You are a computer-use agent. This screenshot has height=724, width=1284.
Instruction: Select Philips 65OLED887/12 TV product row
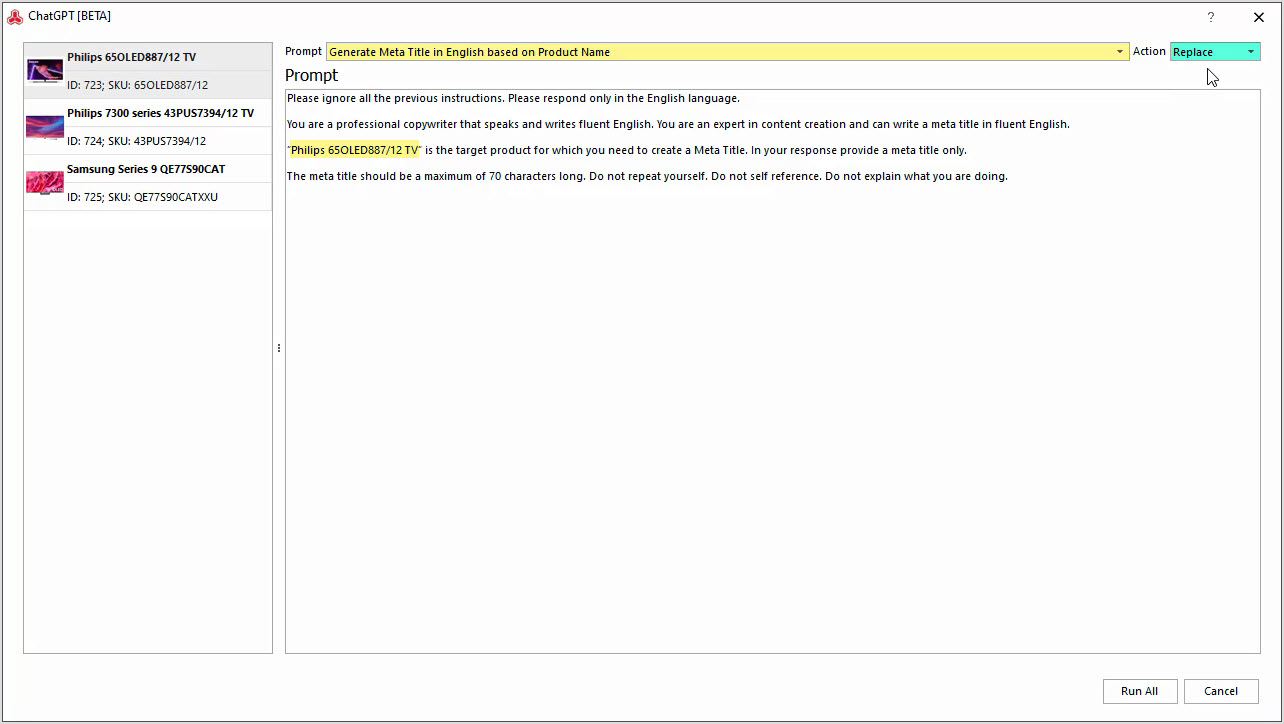148,71
